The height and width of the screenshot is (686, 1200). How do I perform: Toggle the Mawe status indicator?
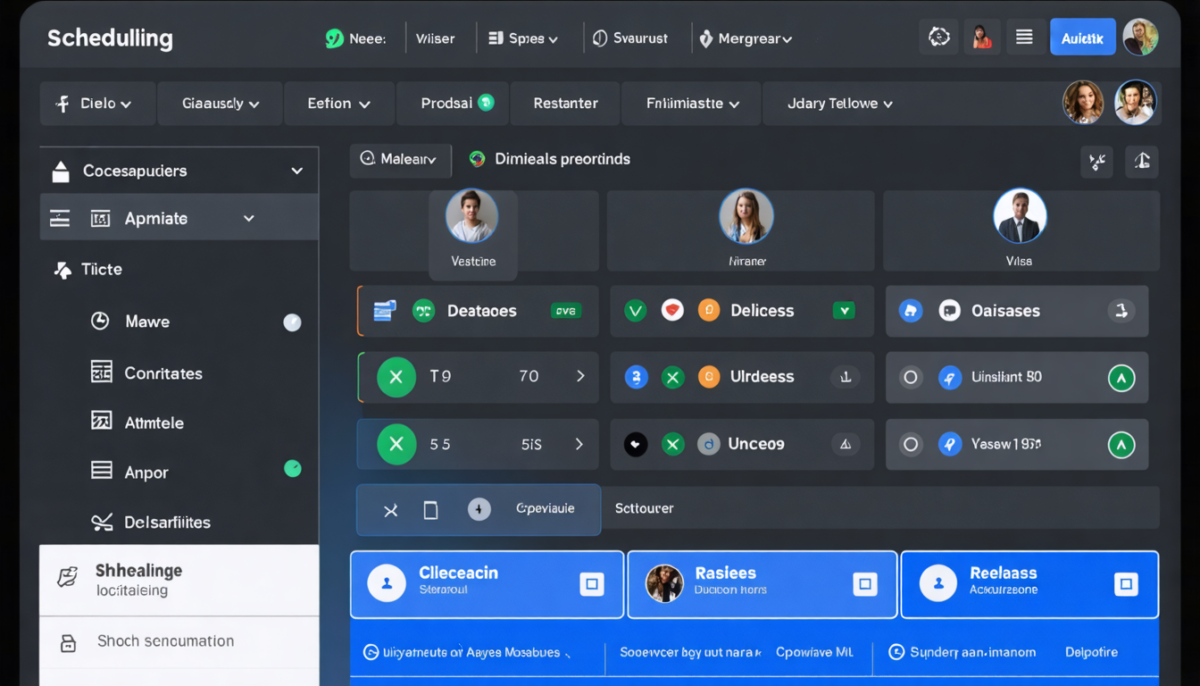(292, 322)
